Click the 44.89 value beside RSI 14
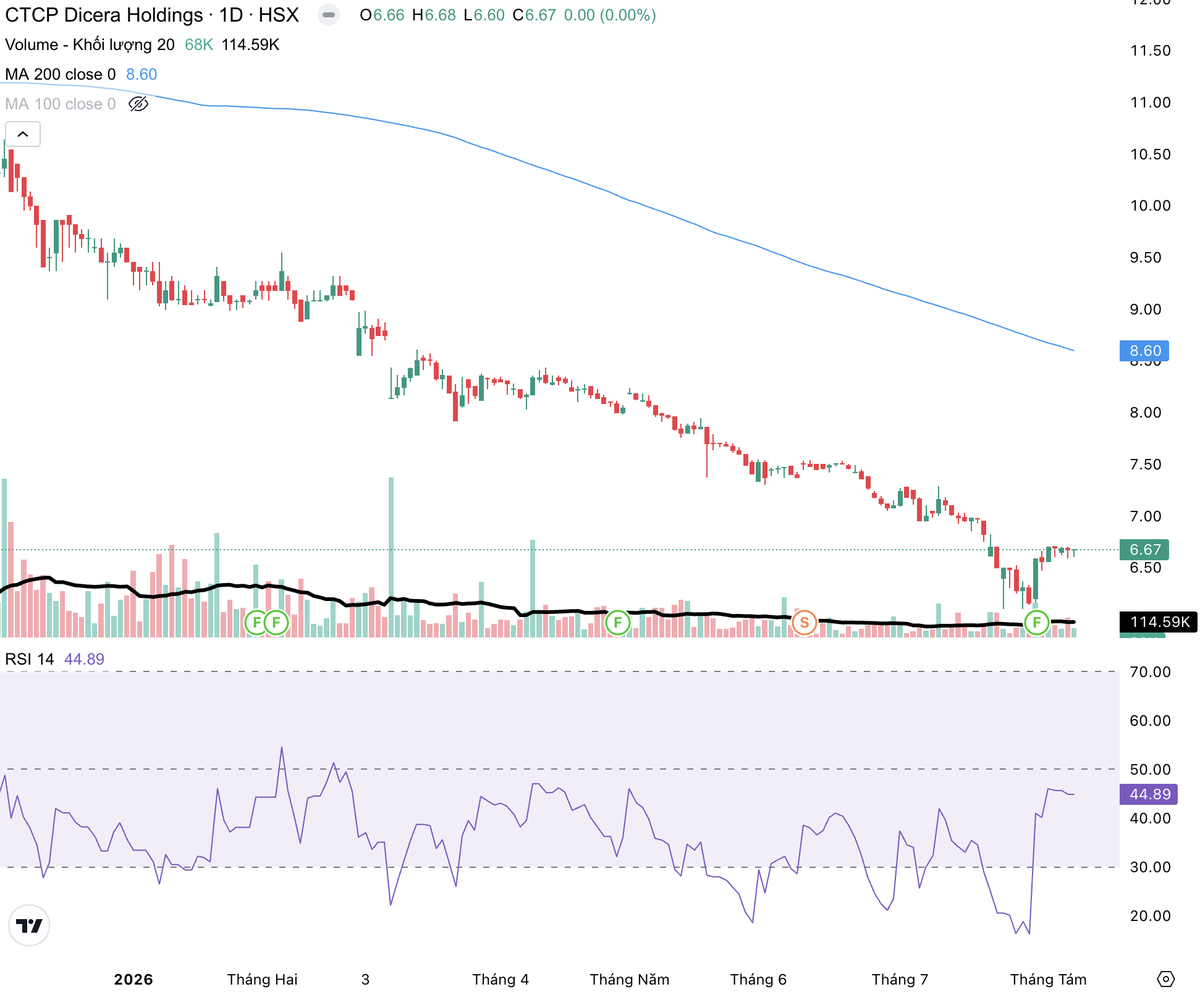The height and width of the screenshot is (992, 1200). pos(84,659)
